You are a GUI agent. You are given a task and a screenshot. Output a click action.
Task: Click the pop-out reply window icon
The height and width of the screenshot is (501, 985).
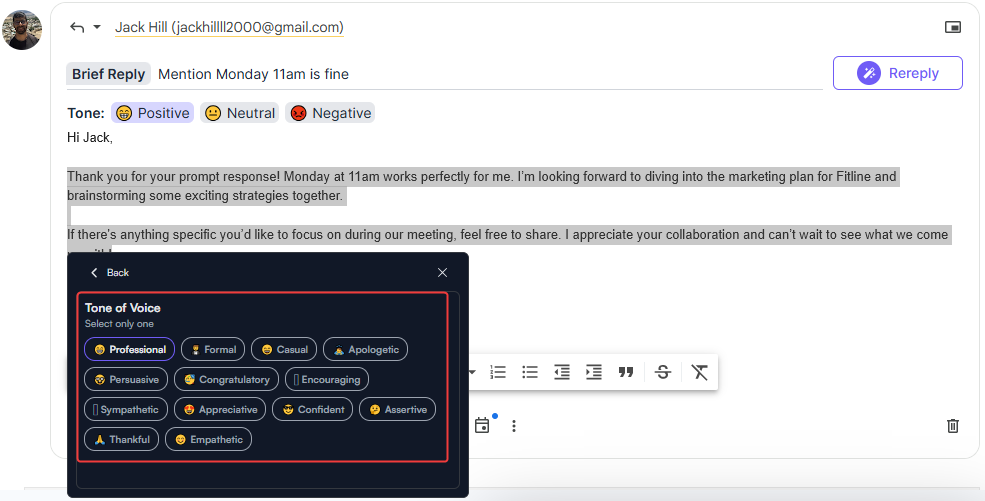point(953,27)
